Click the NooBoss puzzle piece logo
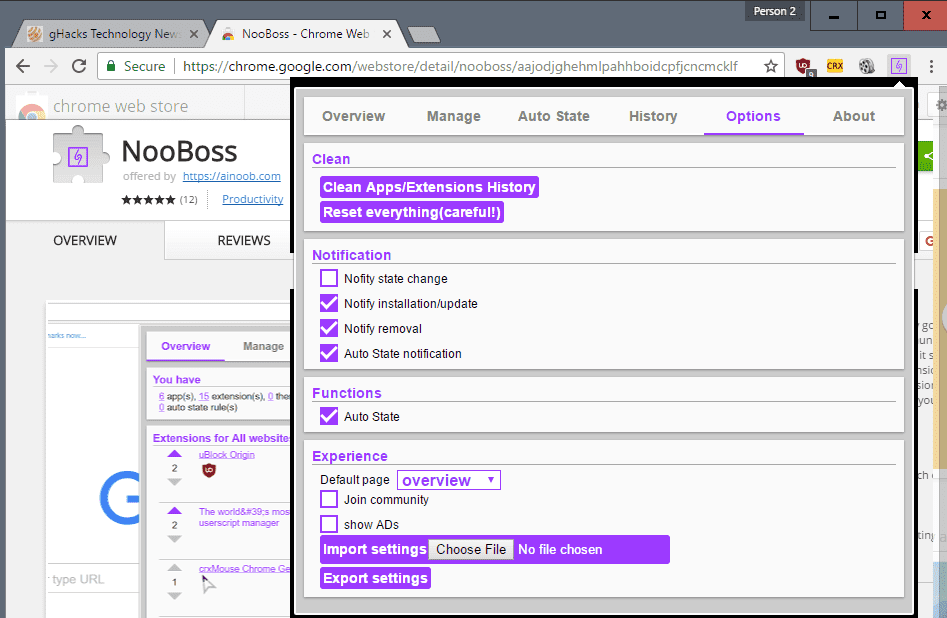Viewport: 947px width, 618px height. click(x=79, y=155)
